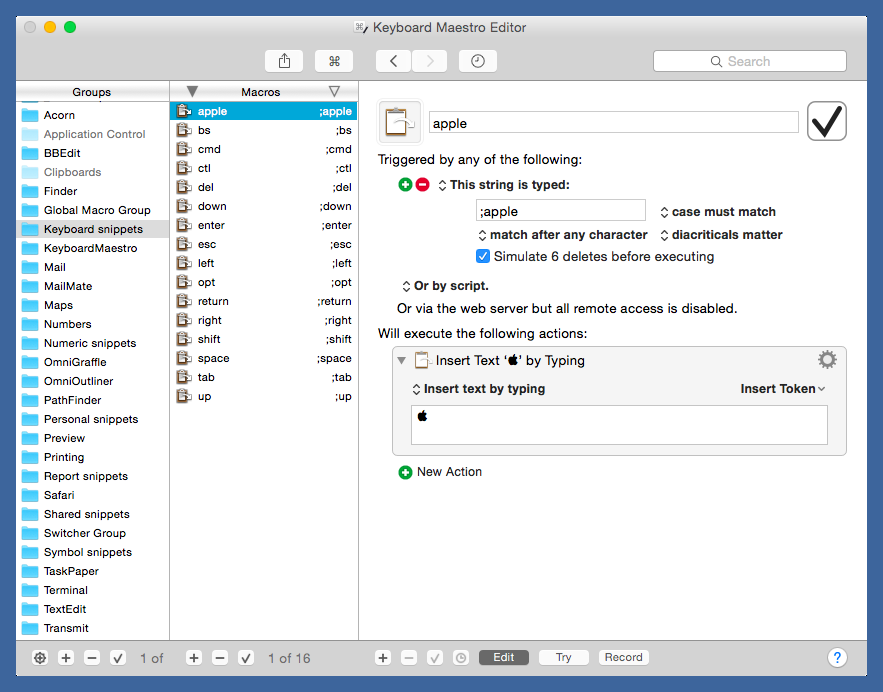
Task: Toggle the group enable checkmark under Groups
Action: click(118, 658)
